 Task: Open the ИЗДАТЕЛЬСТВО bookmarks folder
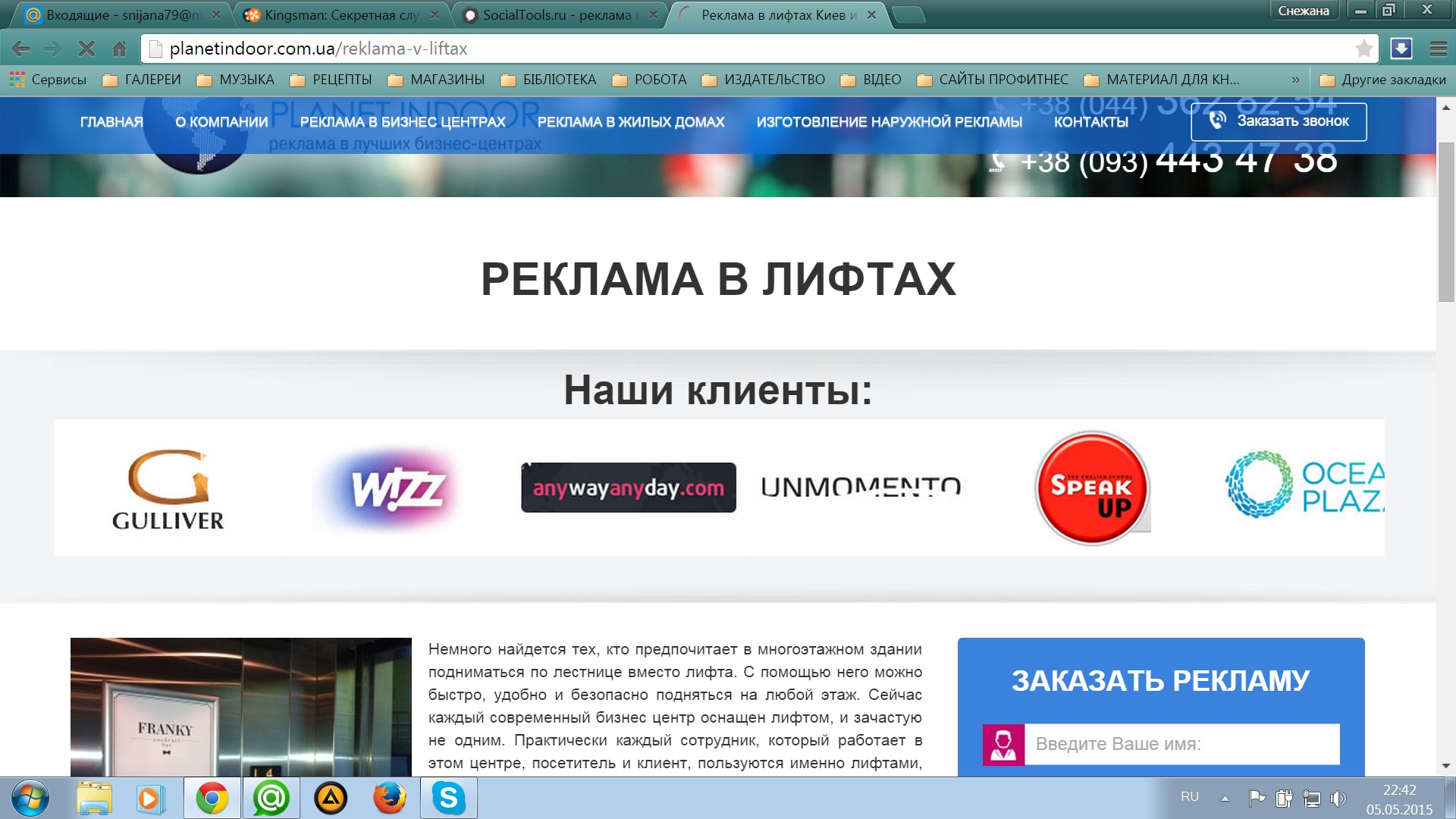click(x=763, y=80)
